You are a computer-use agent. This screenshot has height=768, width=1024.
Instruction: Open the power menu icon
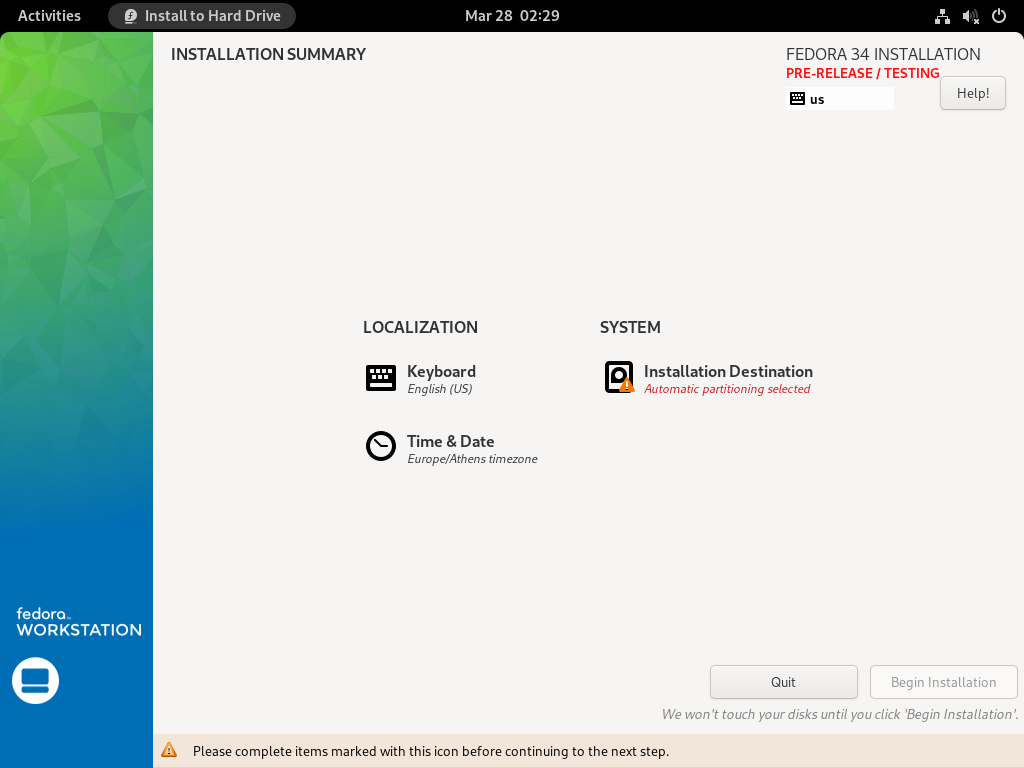coord(998,16)
